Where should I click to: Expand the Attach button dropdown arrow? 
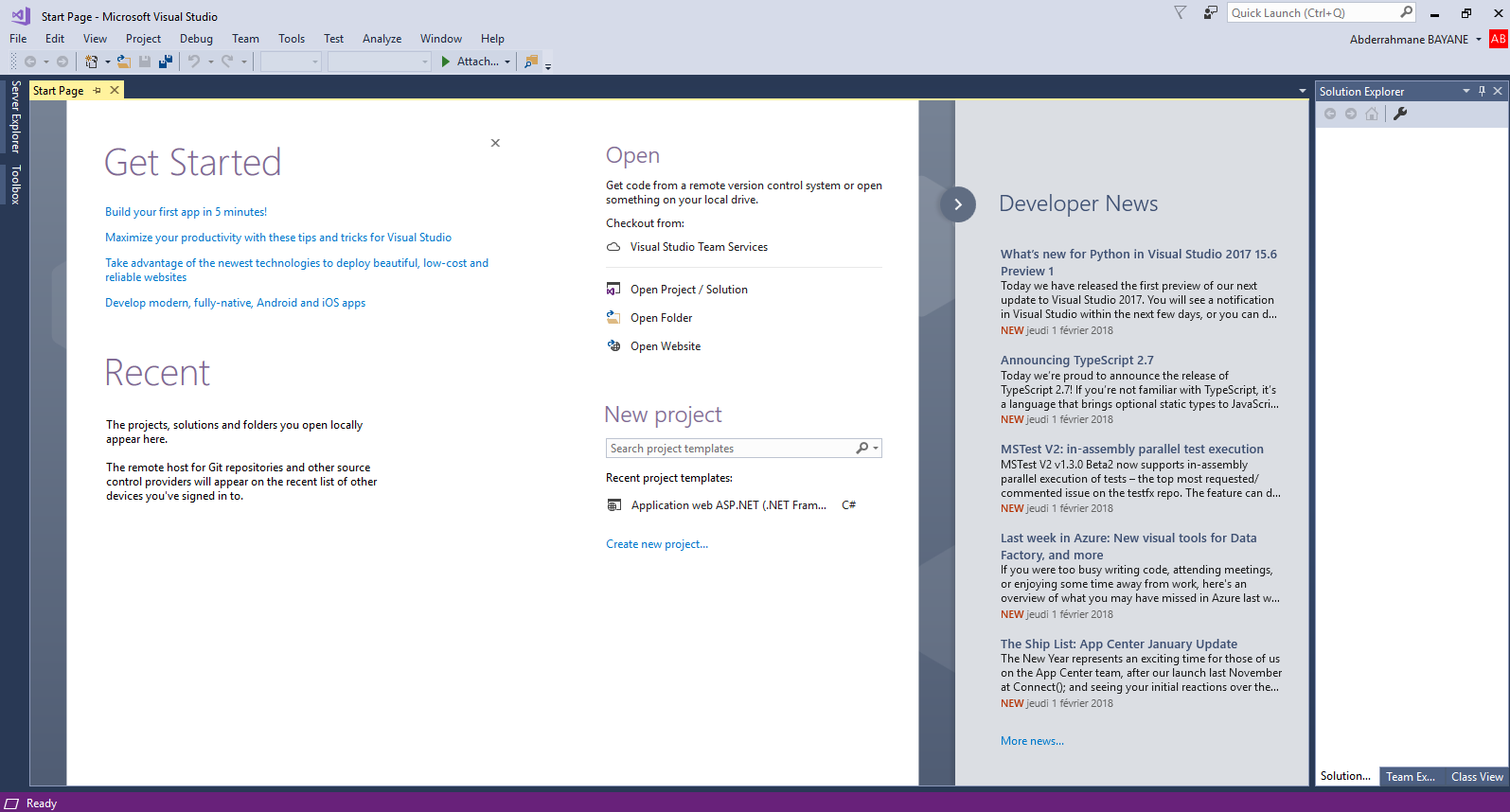507,62
